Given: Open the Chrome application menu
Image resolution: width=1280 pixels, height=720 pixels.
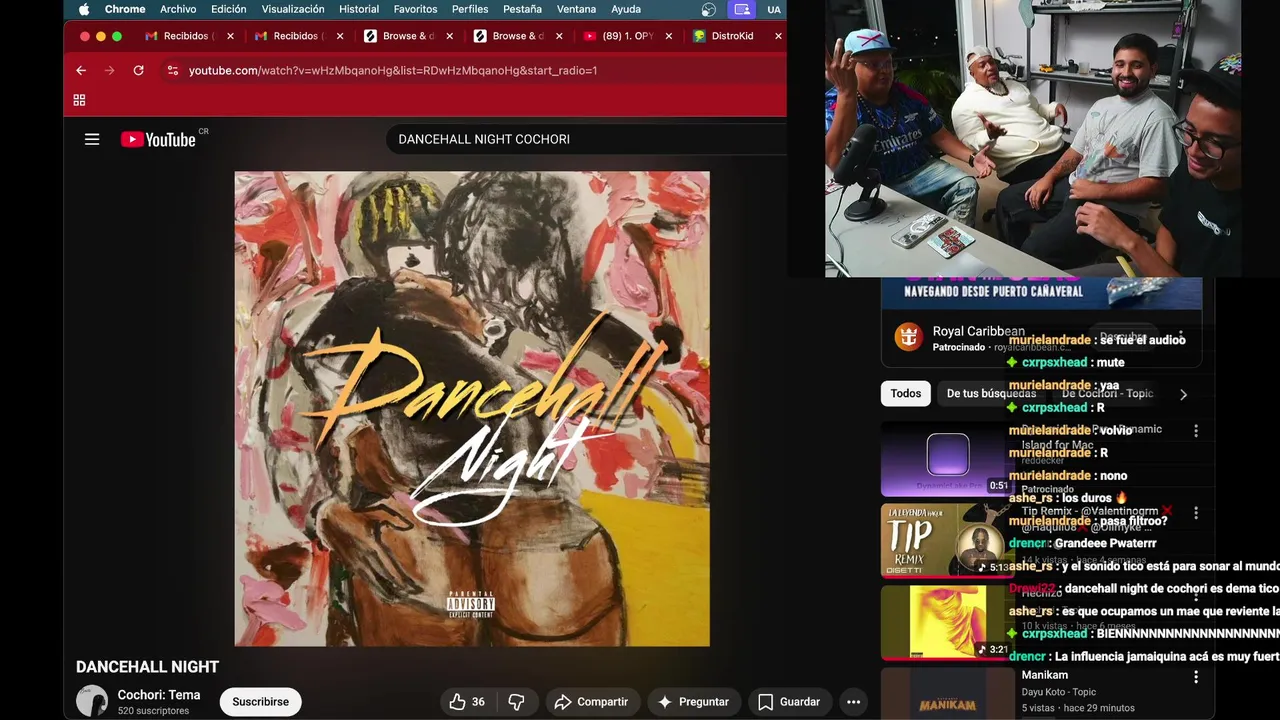Looking at the screenshot, I should coord(125,9).
